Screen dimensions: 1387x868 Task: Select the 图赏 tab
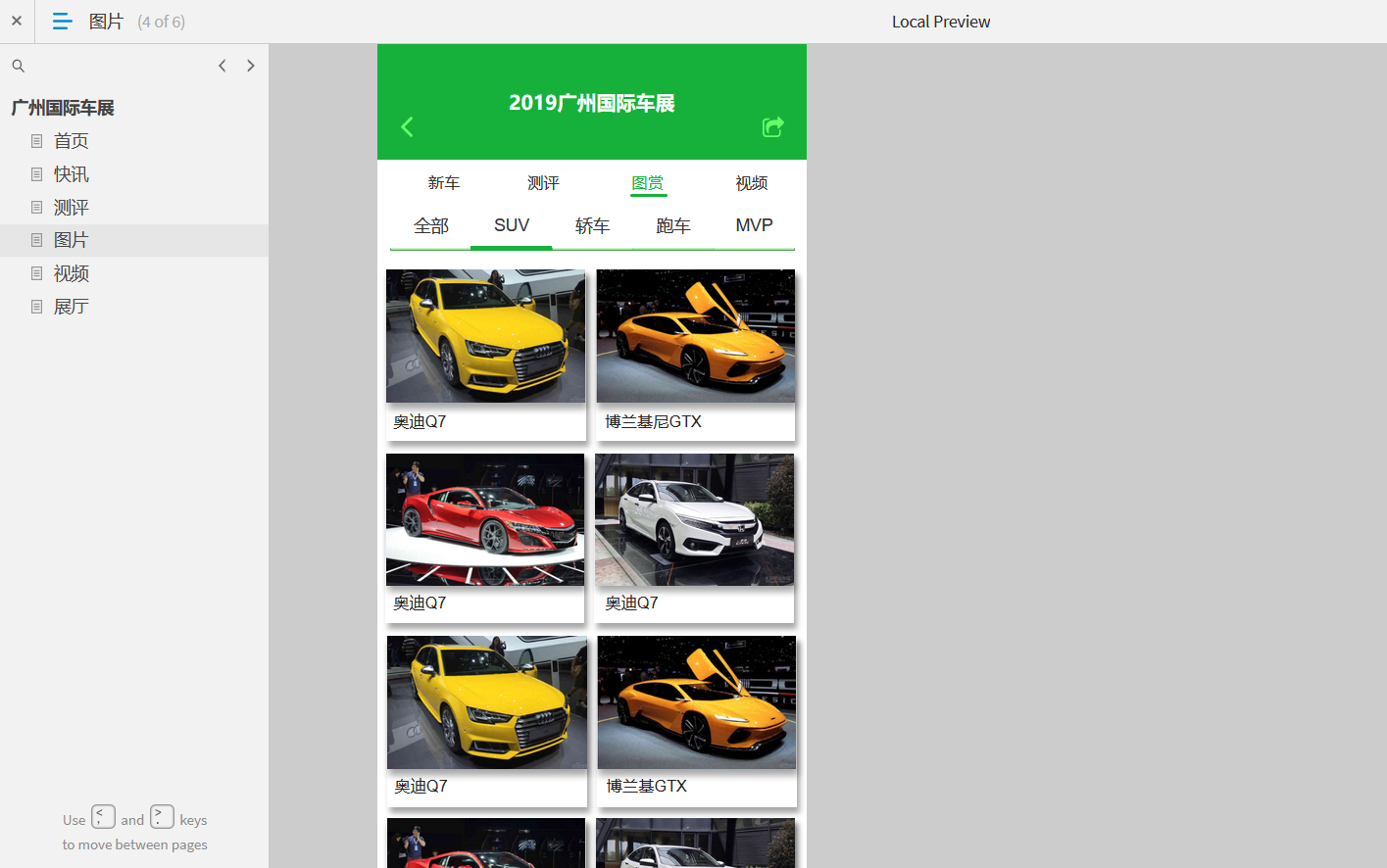pos(648,183)
